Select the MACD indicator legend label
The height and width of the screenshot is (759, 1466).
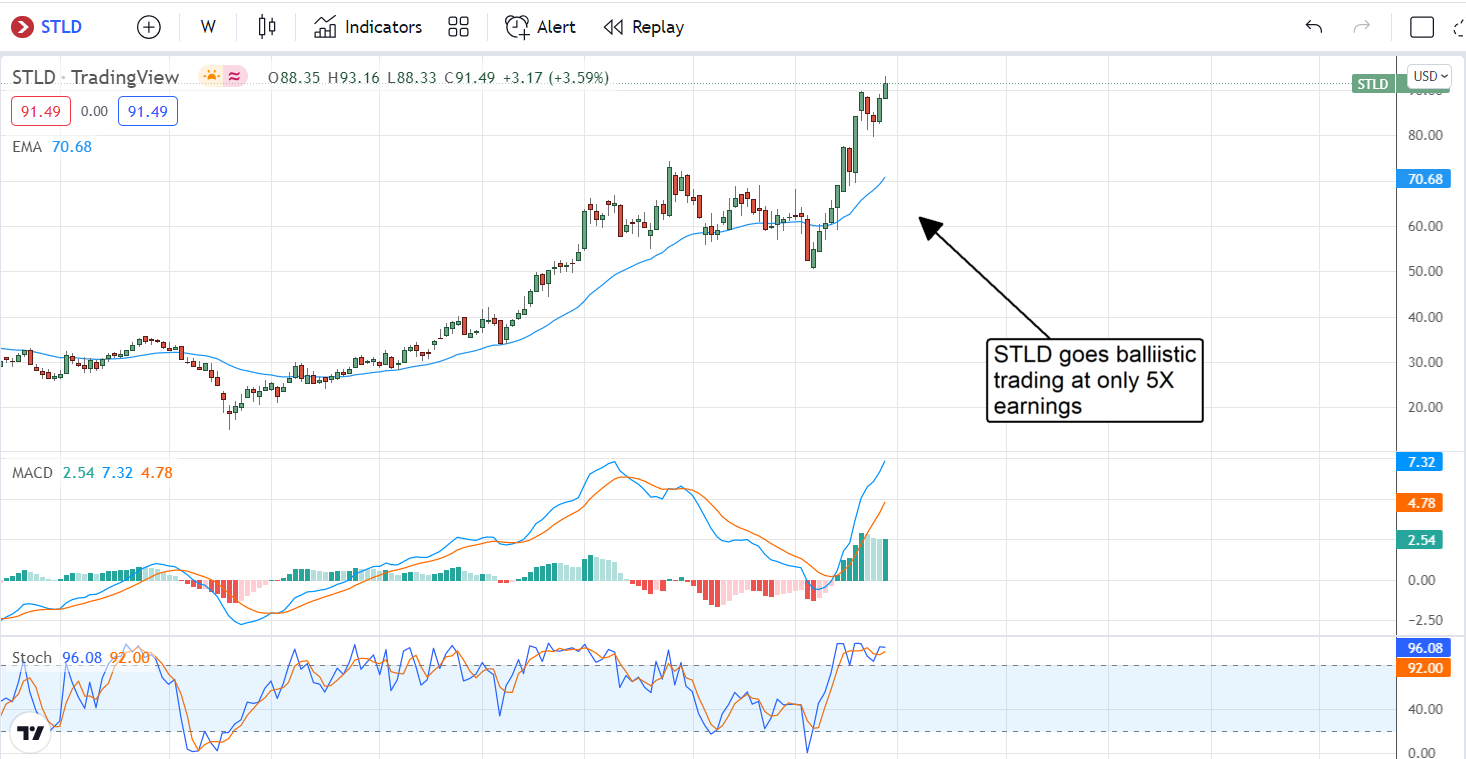click(32, 472)
